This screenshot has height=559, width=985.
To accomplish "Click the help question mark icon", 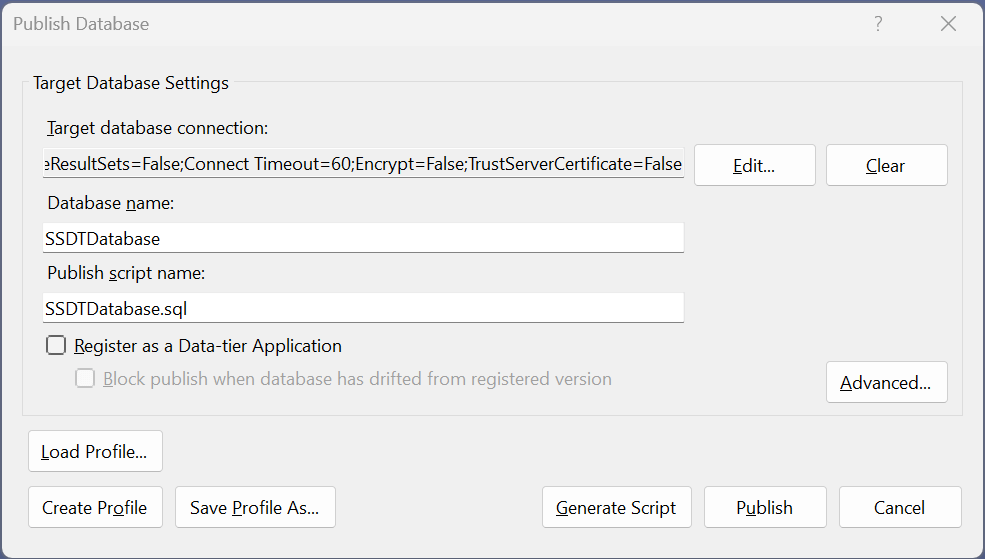I will pos(878,24).
